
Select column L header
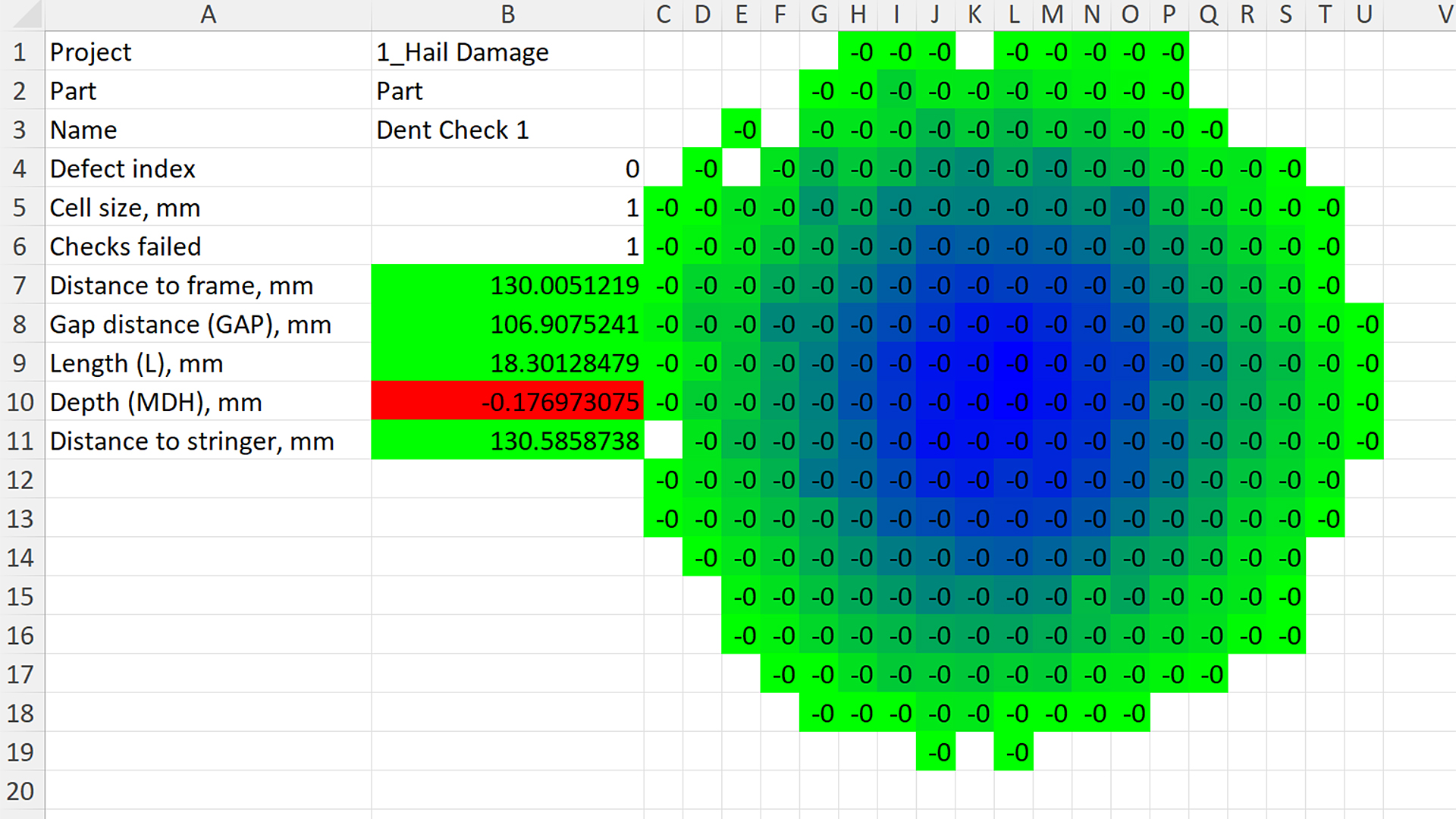[1013, 14]
